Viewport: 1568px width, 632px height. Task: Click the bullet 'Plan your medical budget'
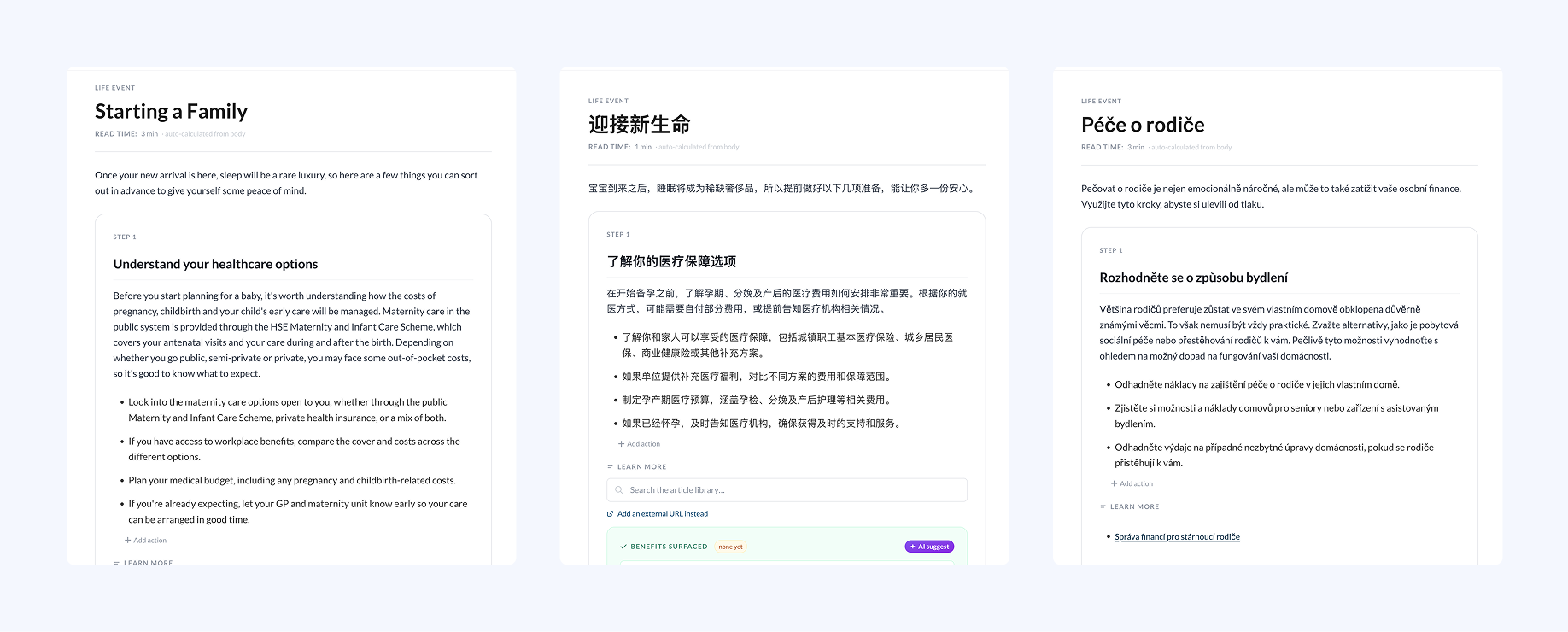coord(292,481)
